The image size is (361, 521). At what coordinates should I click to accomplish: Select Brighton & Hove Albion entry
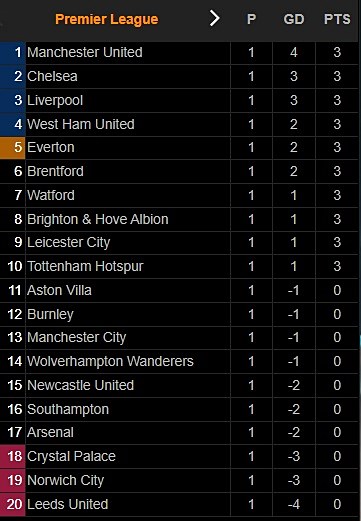(x=98, y=219)
